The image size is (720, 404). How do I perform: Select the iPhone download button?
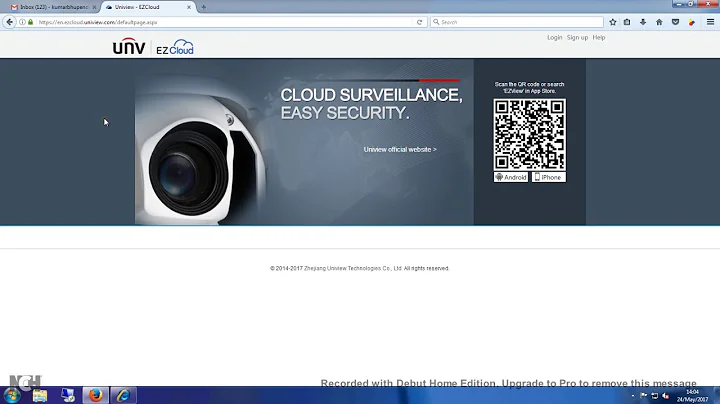point(549,177)
